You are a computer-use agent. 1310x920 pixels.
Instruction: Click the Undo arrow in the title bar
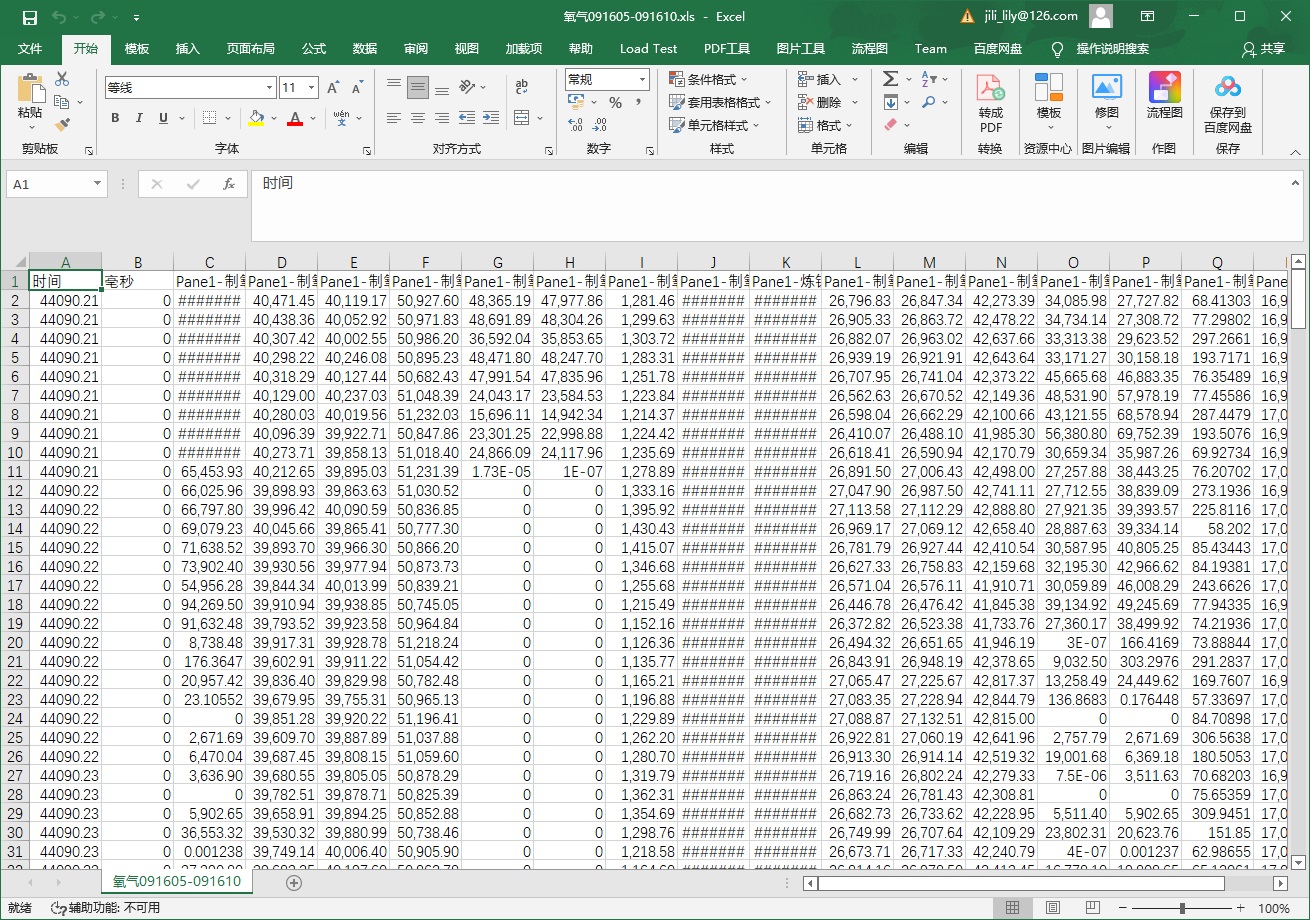coord(59,17)
